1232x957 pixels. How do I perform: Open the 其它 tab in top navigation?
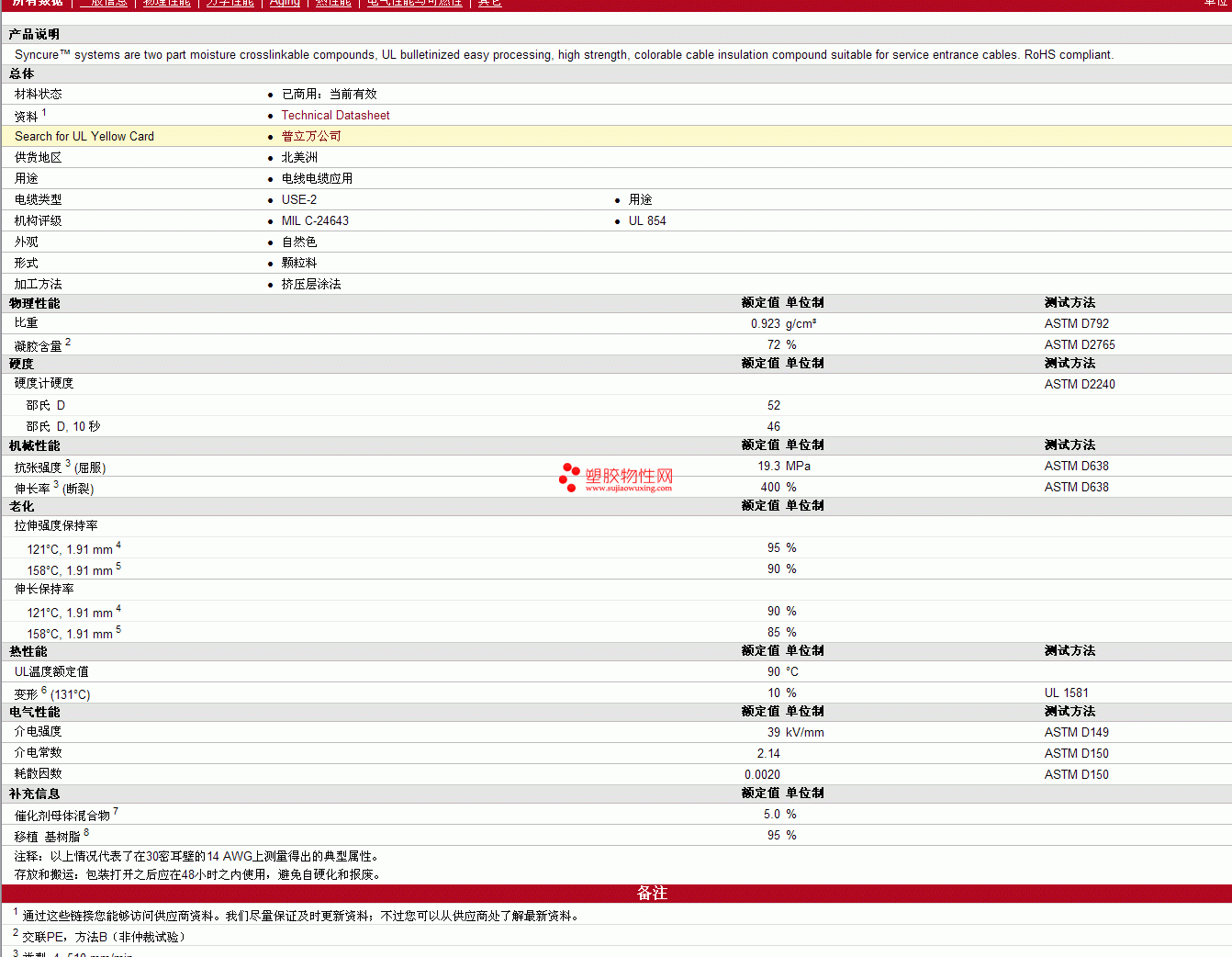point(490,3)
